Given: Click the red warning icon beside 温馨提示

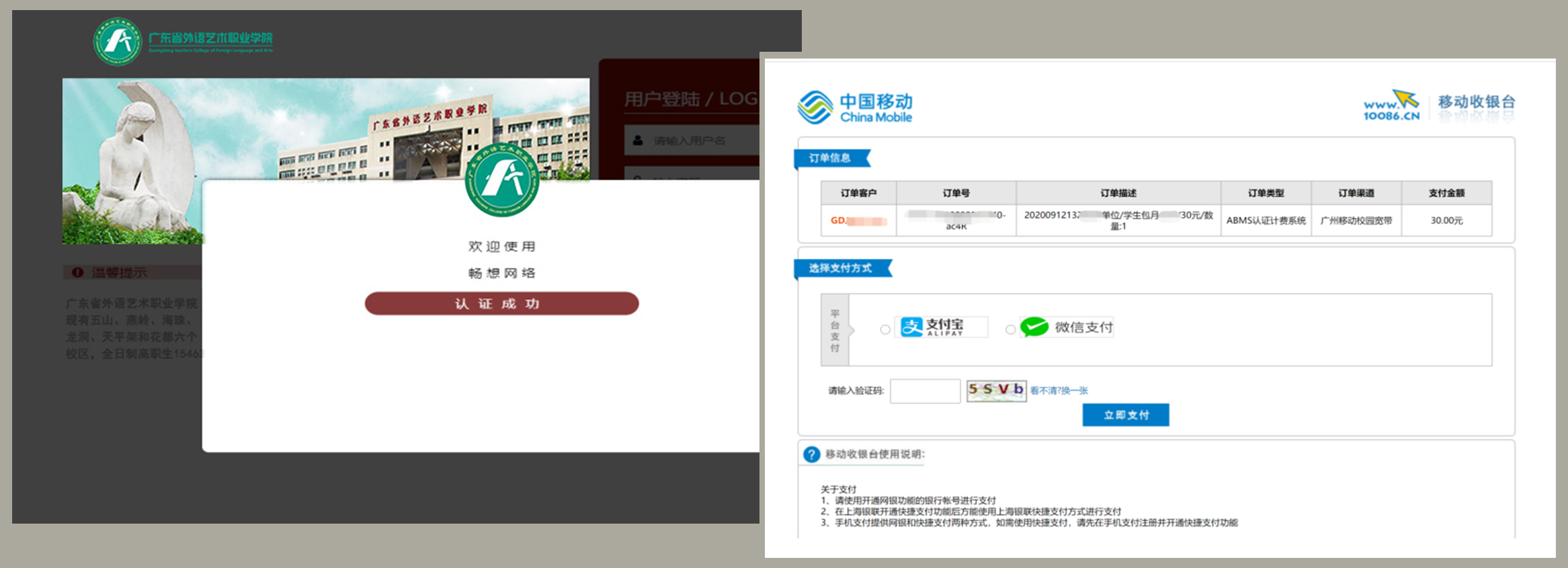Looking at the screenshot, I should click(78, 272).
